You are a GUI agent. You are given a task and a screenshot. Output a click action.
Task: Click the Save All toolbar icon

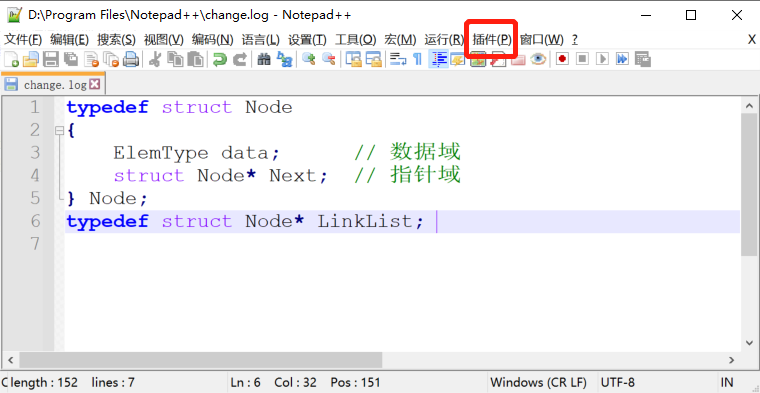click(x=71, y=59)
